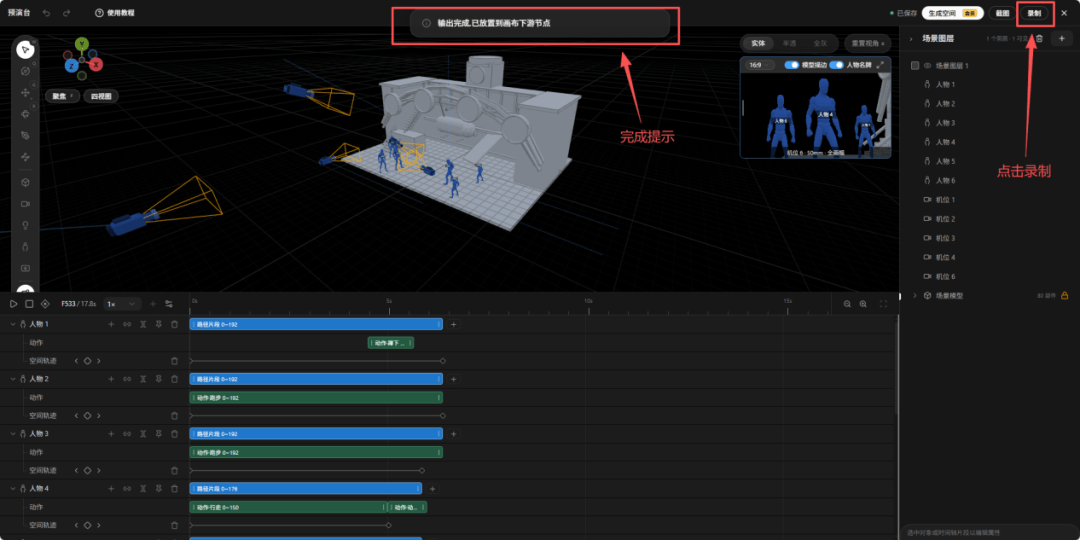Click the red X axis gizmo handle
Viewport: 1080px width, 540px height.
[97, 65]
